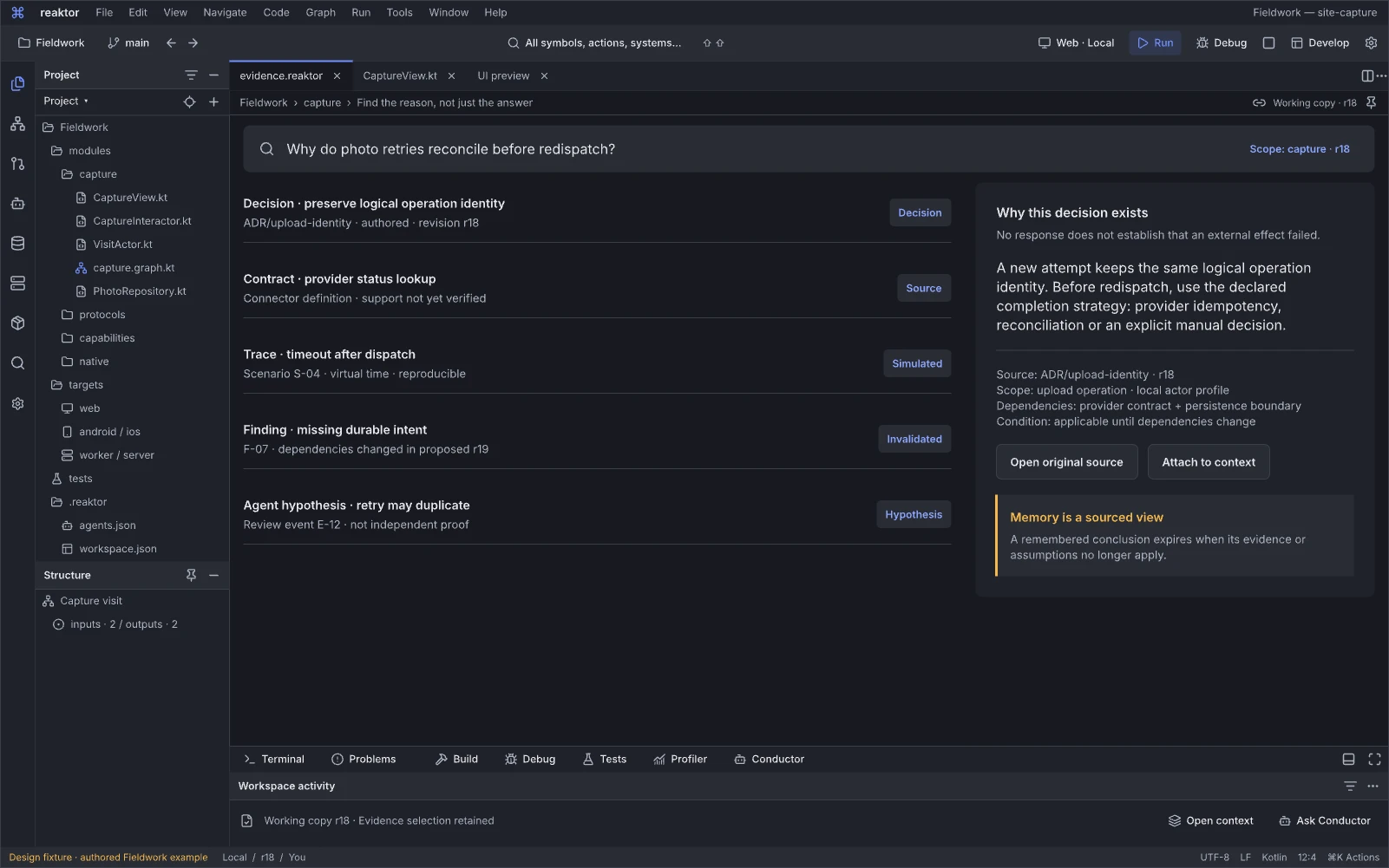Toggle the pin beside Working copy r18
This screenshot has height=868, width=1389.
[1371, 102]
